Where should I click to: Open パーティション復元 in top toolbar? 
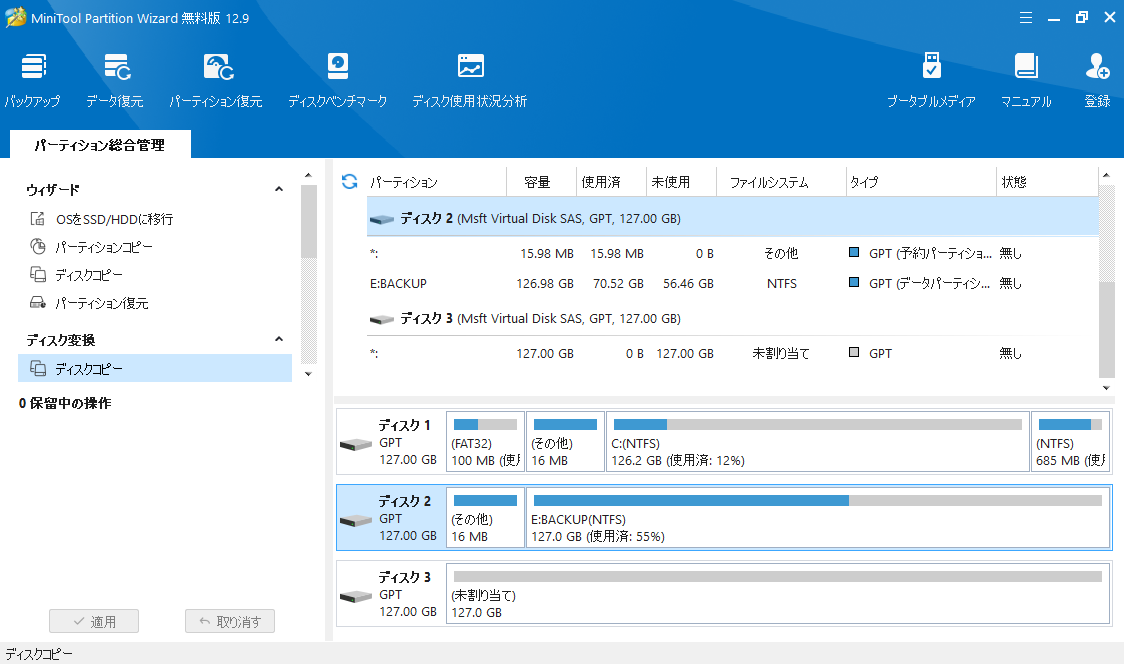coord(216,80)
